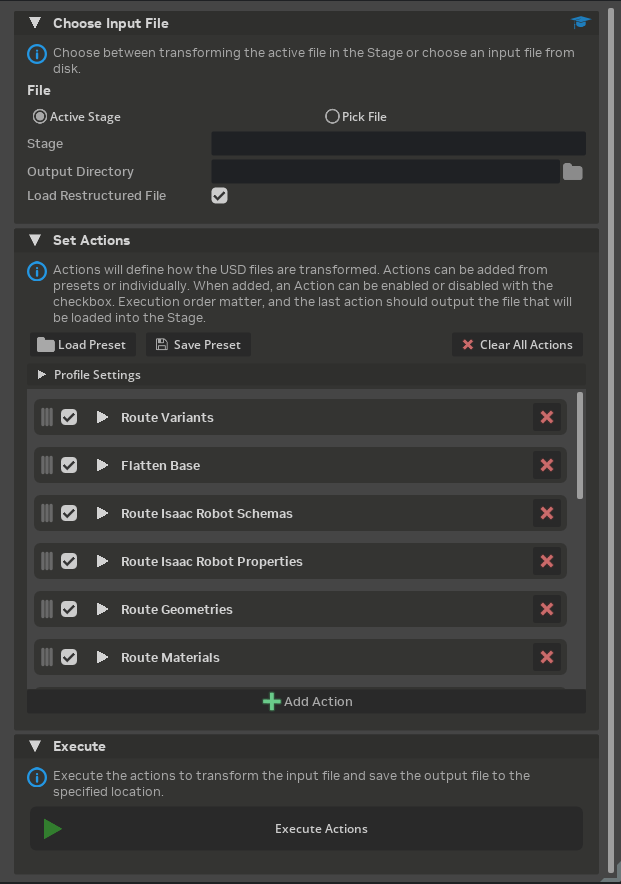Collapse the Execute section header

[x=35, y=746]
